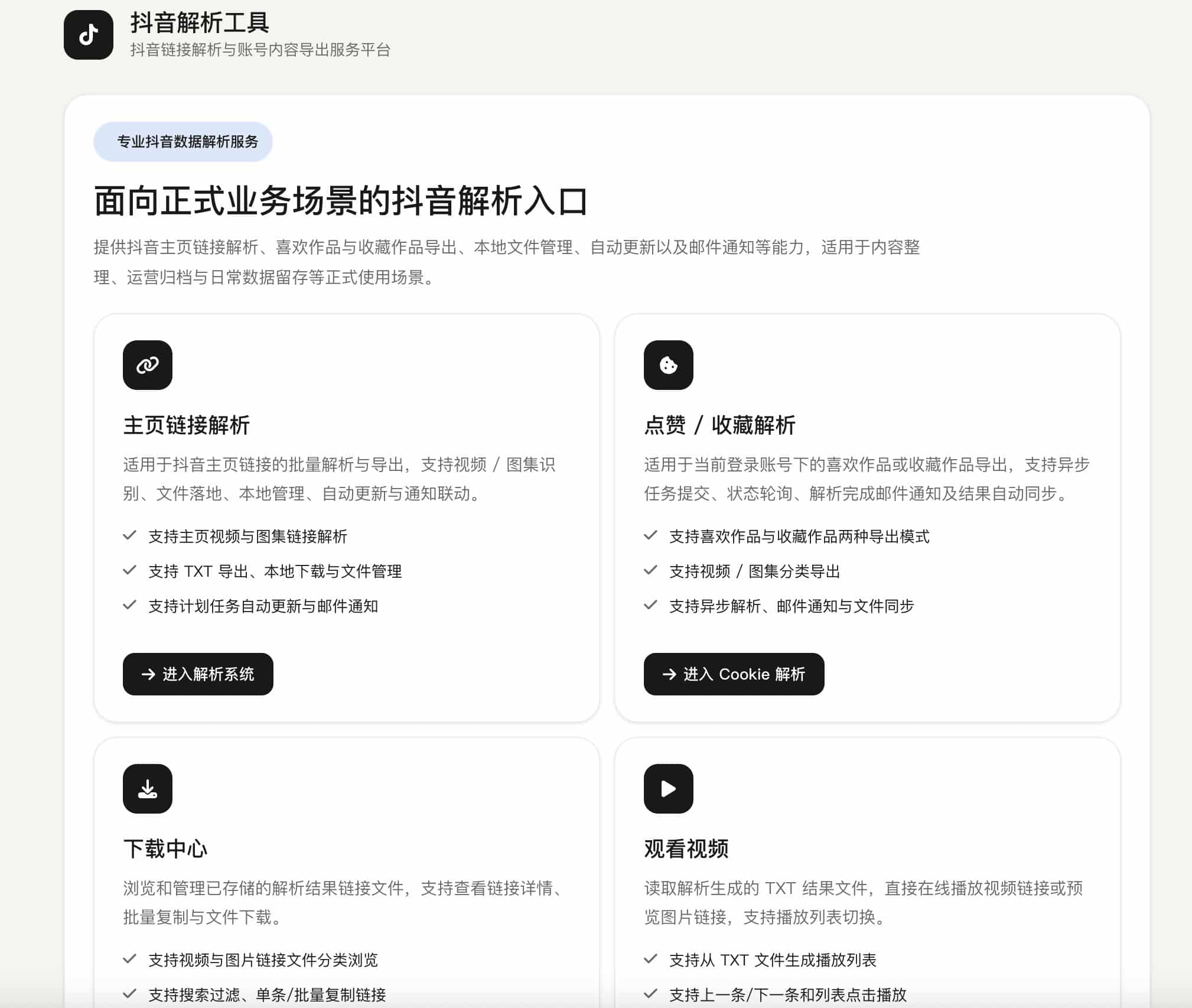Click checkmark beside 支持从 TXT 文件生成播放列表
Image resolution: width=1192 pixels, height=1008 pixels.
pyautogui.click(x=651, y=960)
